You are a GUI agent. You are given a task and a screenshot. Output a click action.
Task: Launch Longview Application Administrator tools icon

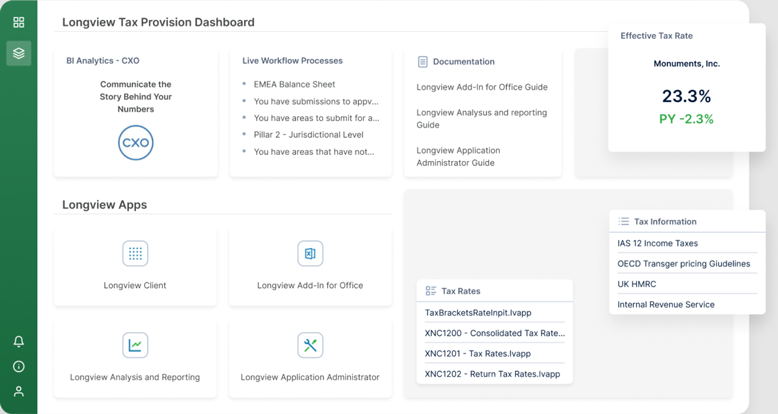(310, 345)
